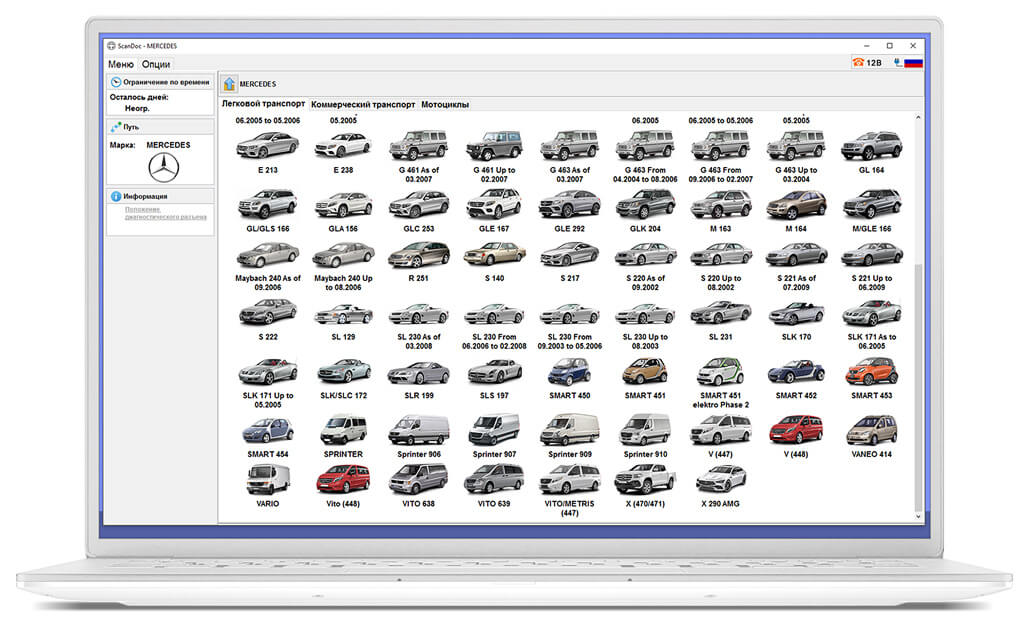Viewport: 1024px width, 626px height.
Task: Click the Mercedes star logo
Action: pos(163,168)
